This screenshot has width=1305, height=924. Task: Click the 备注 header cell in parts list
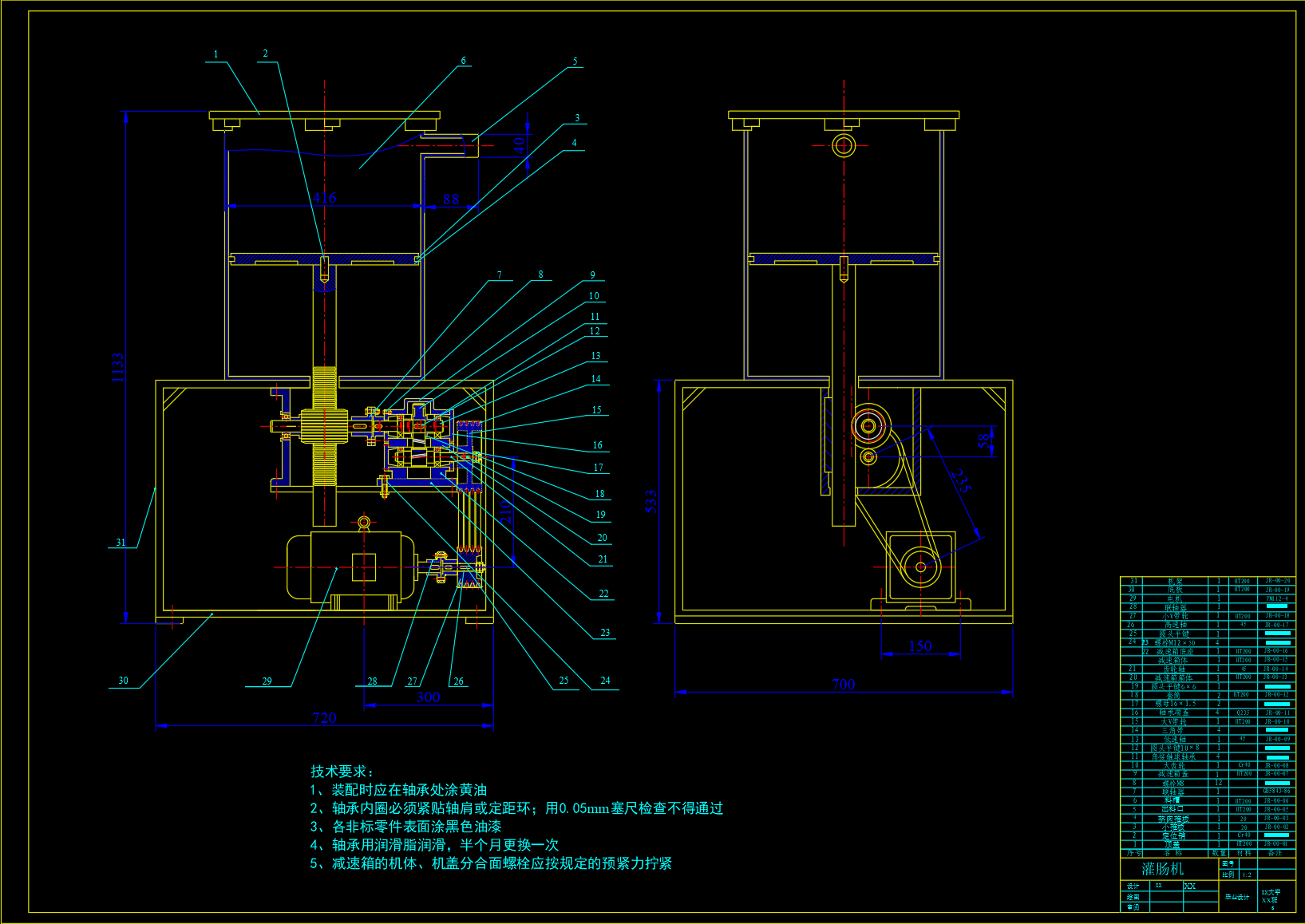click(x=1275, y=853)
